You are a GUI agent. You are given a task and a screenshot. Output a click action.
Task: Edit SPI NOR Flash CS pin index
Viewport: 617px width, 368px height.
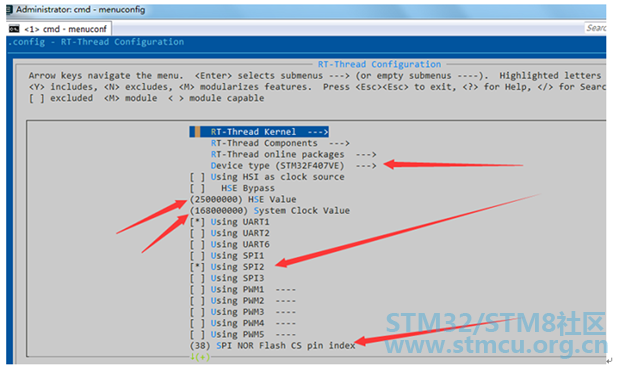pyautogui.click(x=272, y=345)
